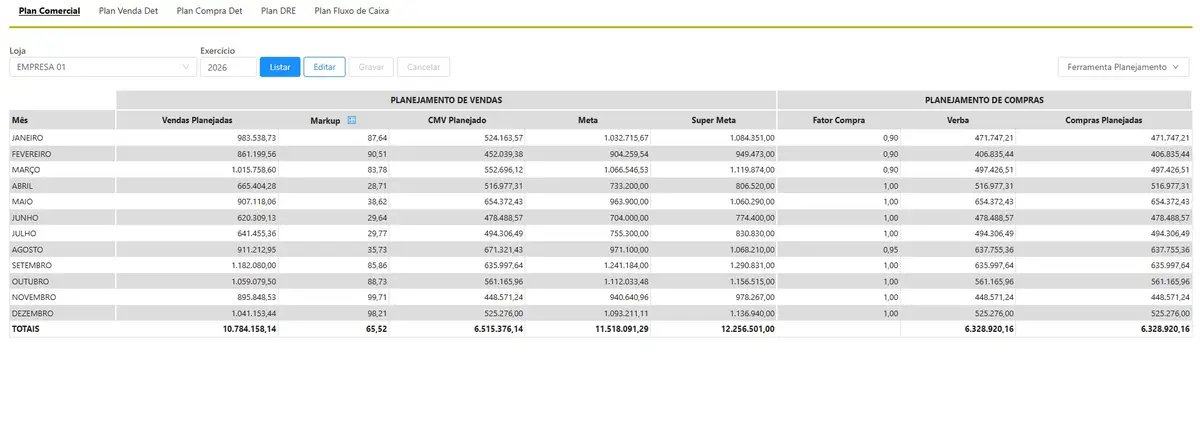Viewport: 1200px width, 440px height.
Task: Expand the Ferramenta Planejamento dropdown
Action: [x=1124, y=67]
